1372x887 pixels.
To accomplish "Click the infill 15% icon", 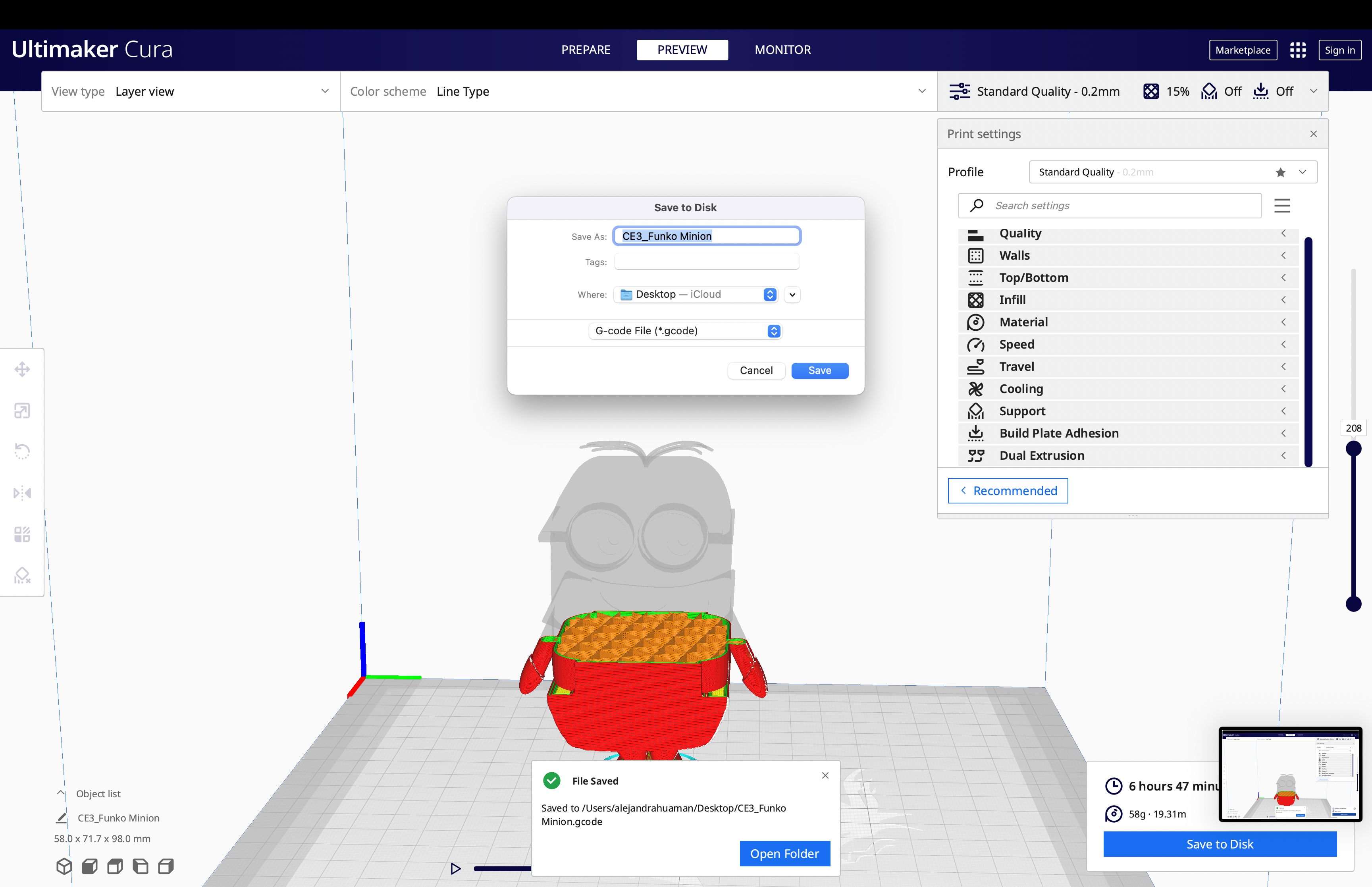I will 1151,92.
